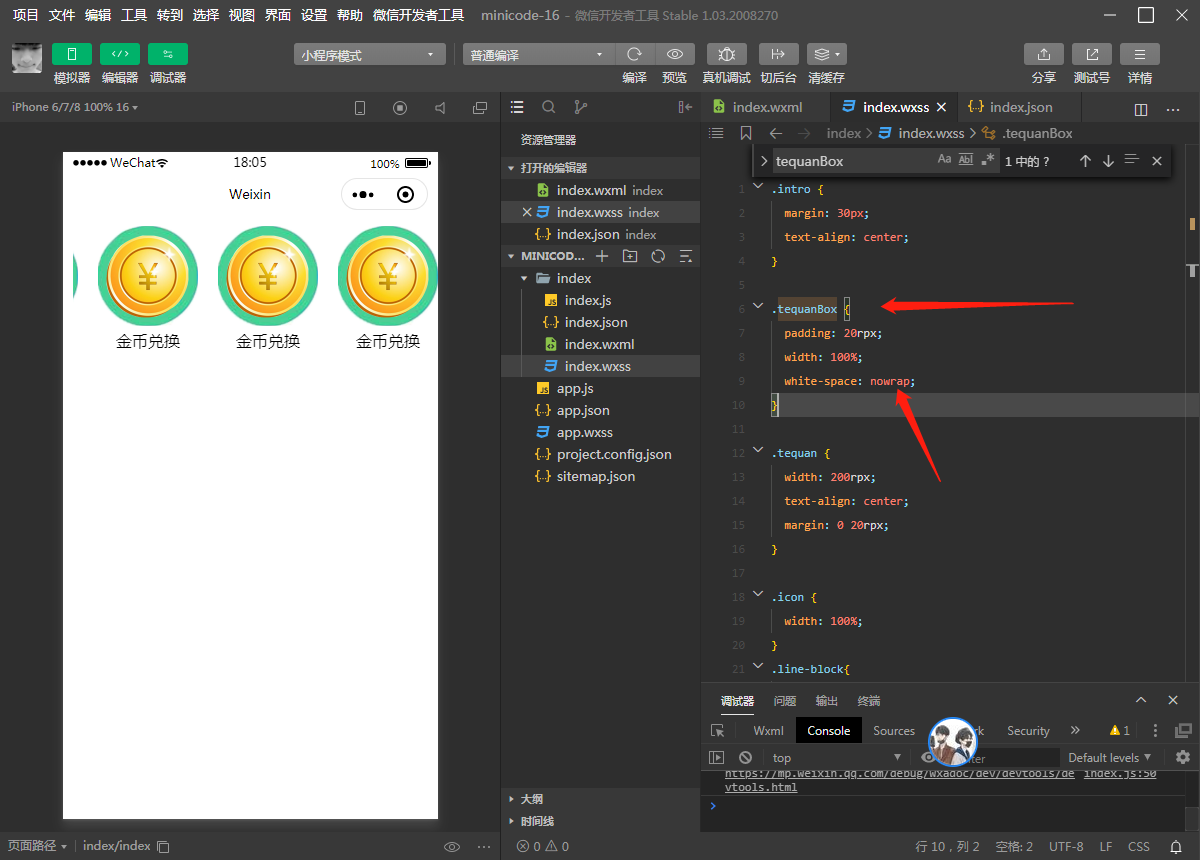Screen dimensions: 1200x860
Task: Open the 工具 menu
Action: click(x=134, y=15)
